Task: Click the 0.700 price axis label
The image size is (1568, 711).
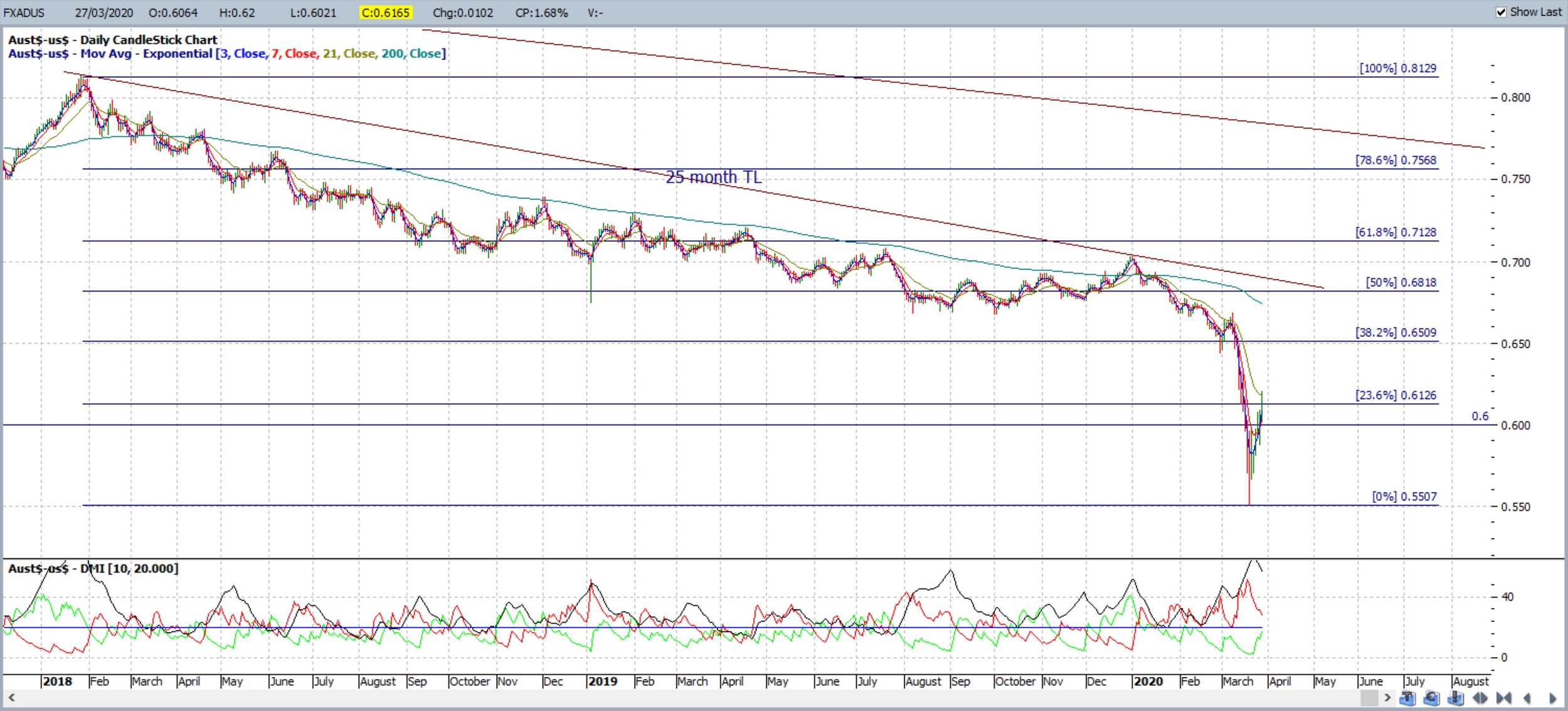Action: 1515,262
